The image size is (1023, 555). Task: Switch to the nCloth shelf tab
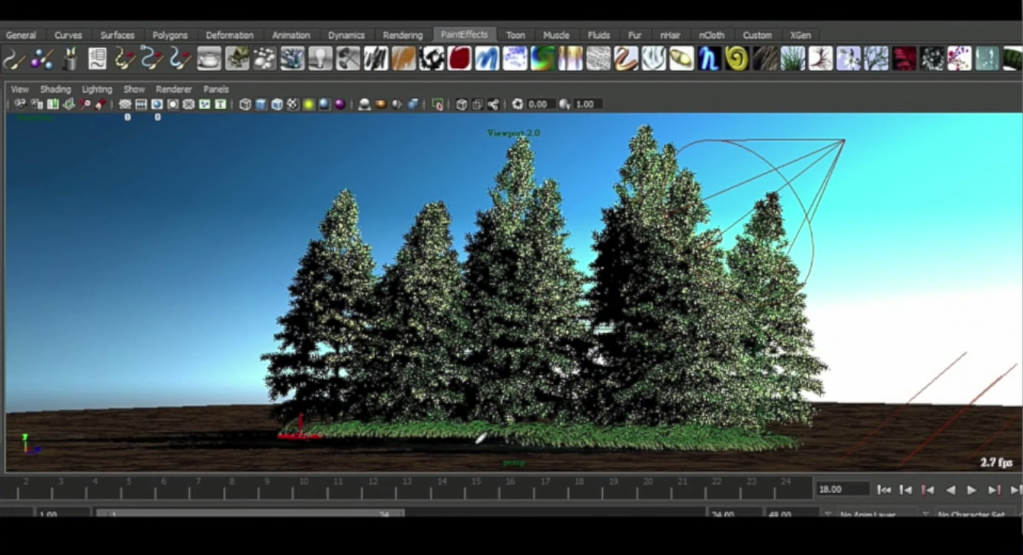coord(711,35)
